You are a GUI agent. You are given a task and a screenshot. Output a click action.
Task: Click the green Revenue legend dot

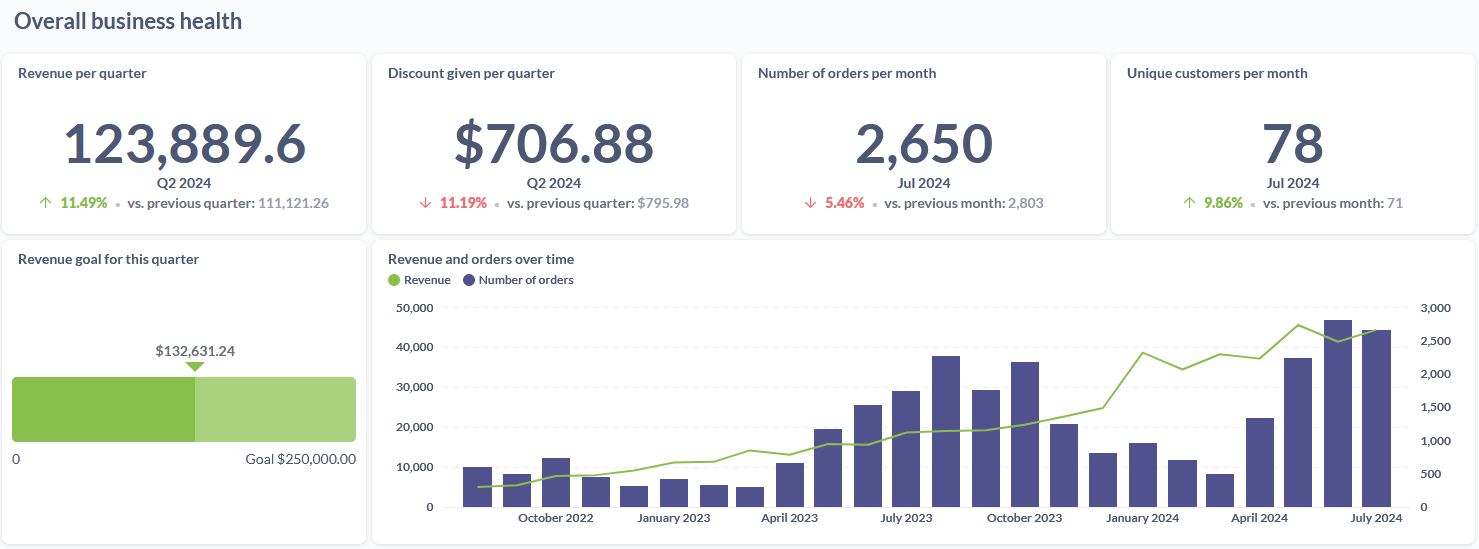click(394, 280)
